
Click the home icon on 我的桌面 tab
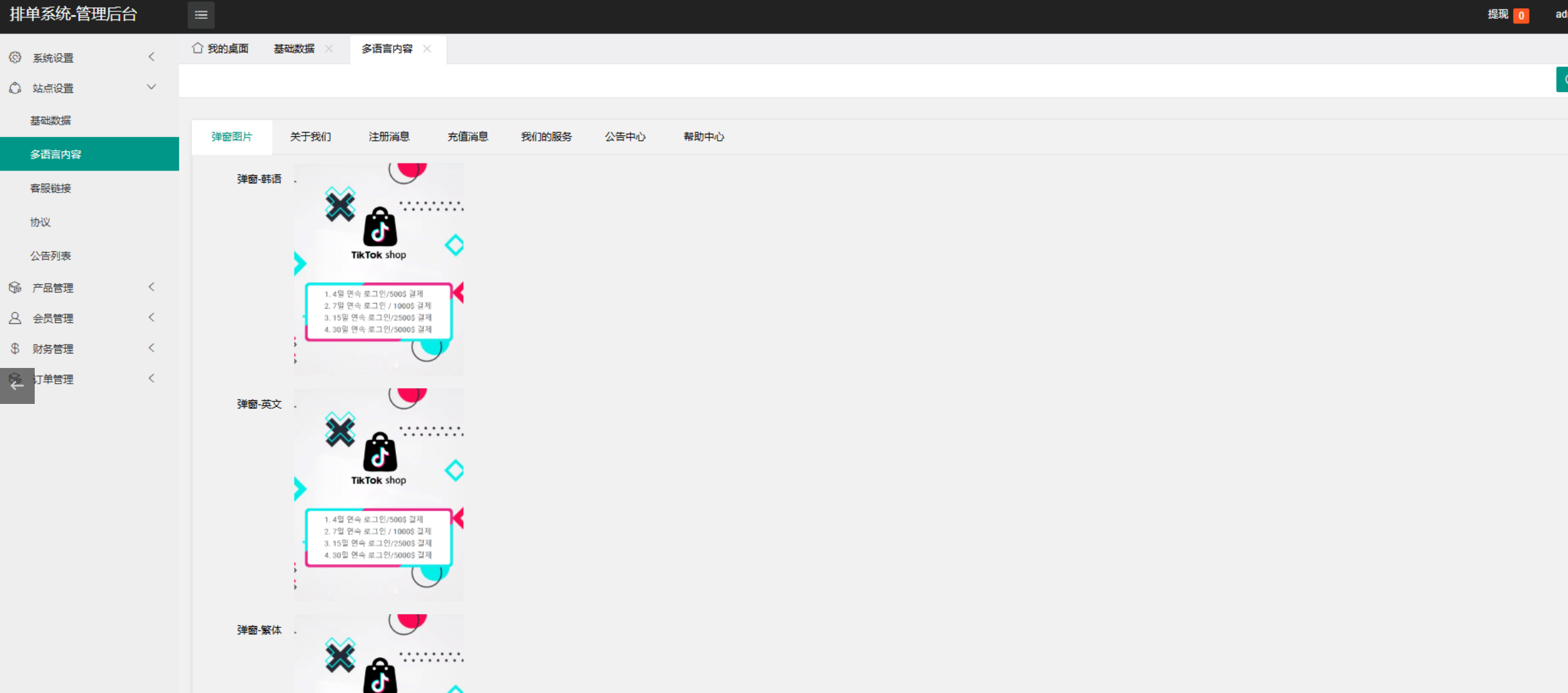[198, 48]
